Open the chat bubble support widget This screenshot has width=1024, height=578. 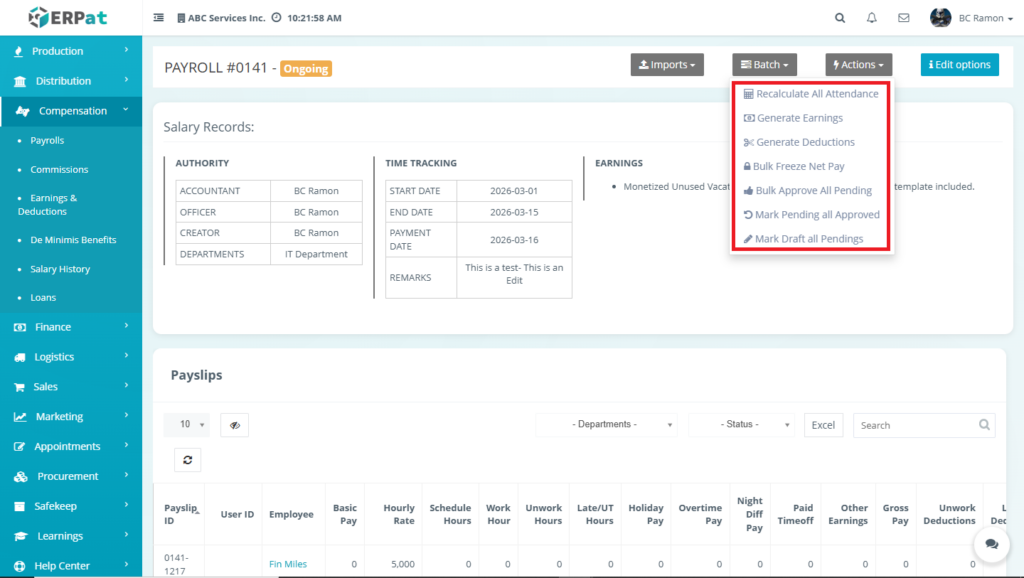(991, 544)
